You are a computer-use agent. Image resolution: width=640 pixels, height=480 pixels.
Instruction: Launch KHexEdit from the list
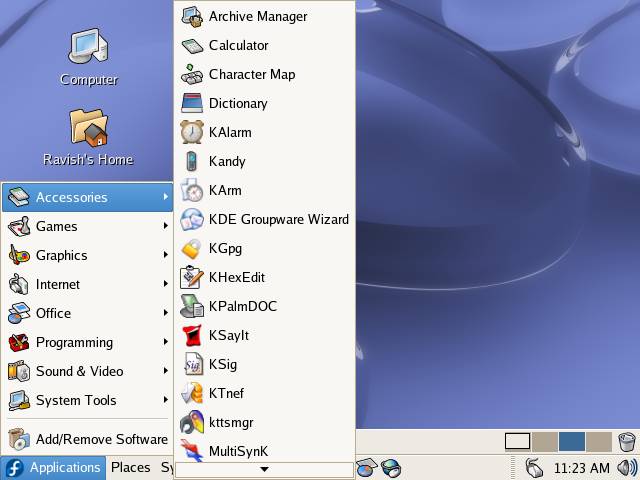236,277
